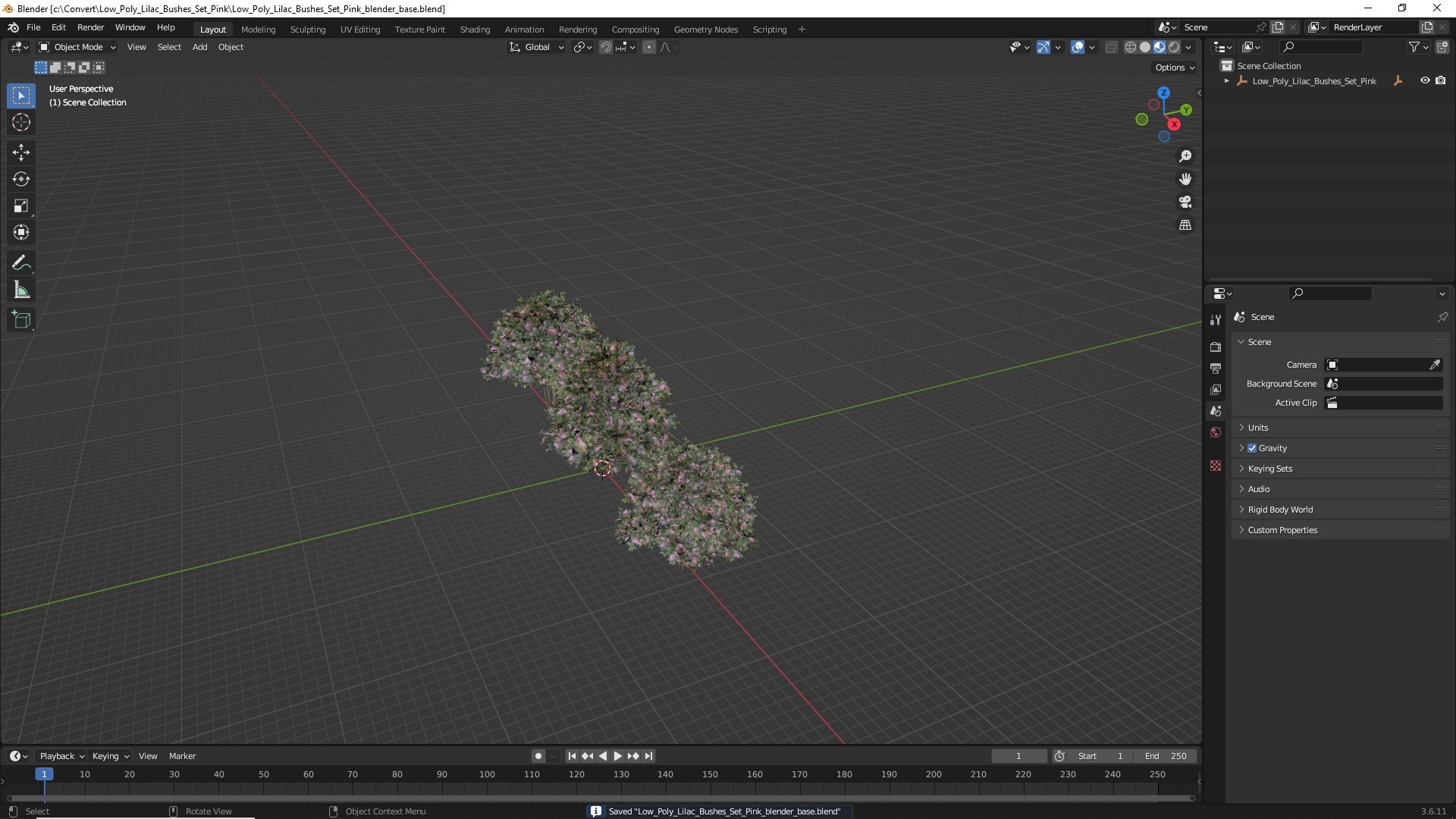Open the Output properties tab

[1216, 368]
